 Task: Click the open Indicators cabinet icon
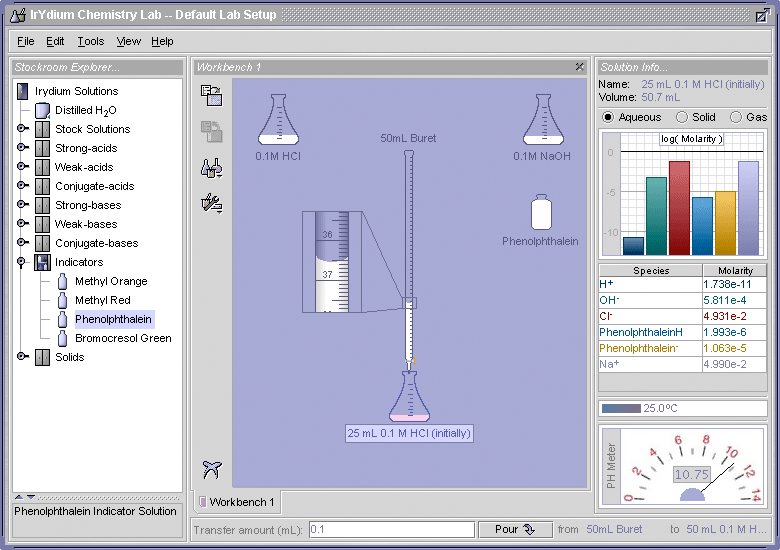pyautogui.click(x=42, y=263)
